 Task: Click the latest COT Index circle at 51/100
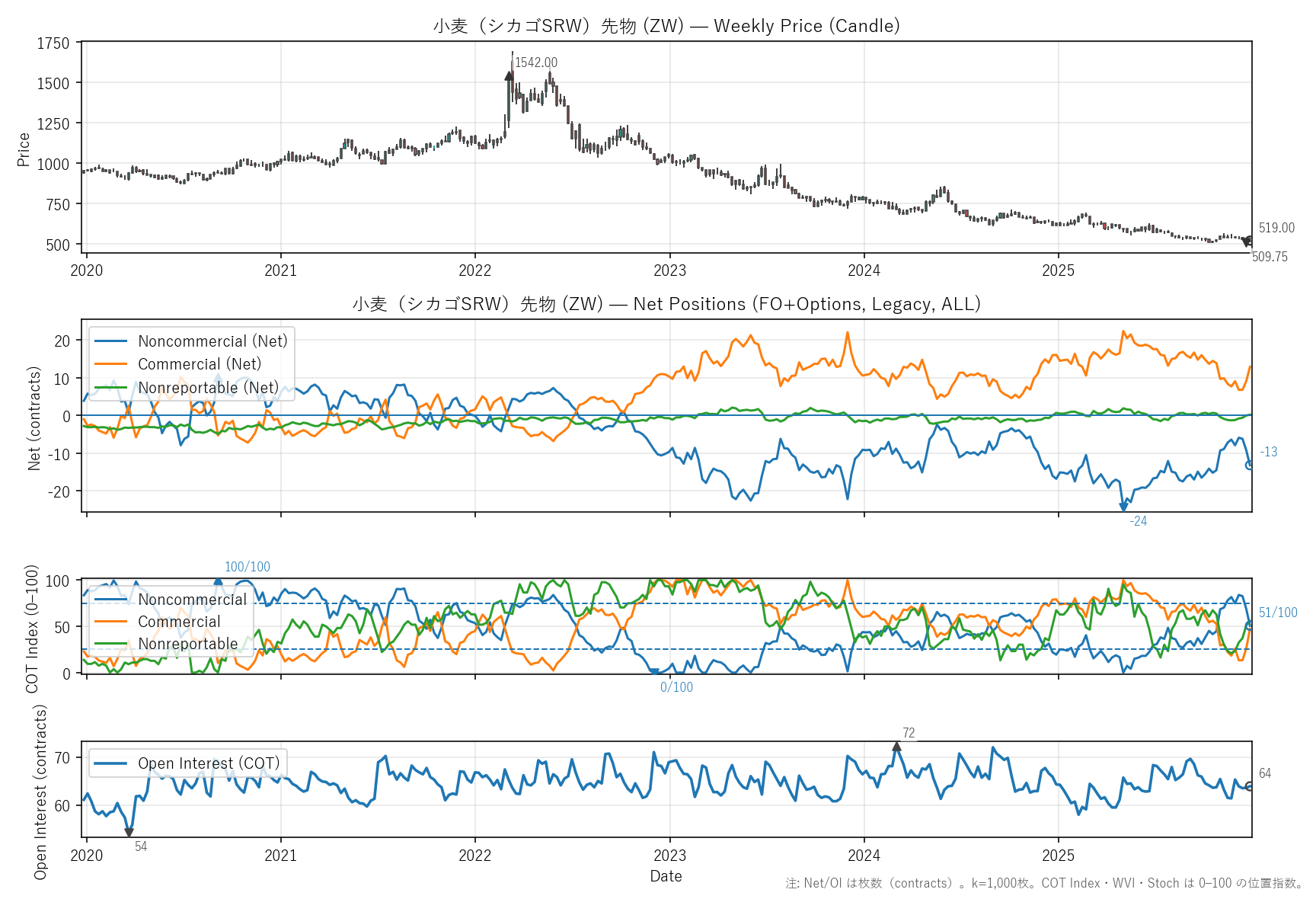pos(1250,625)
